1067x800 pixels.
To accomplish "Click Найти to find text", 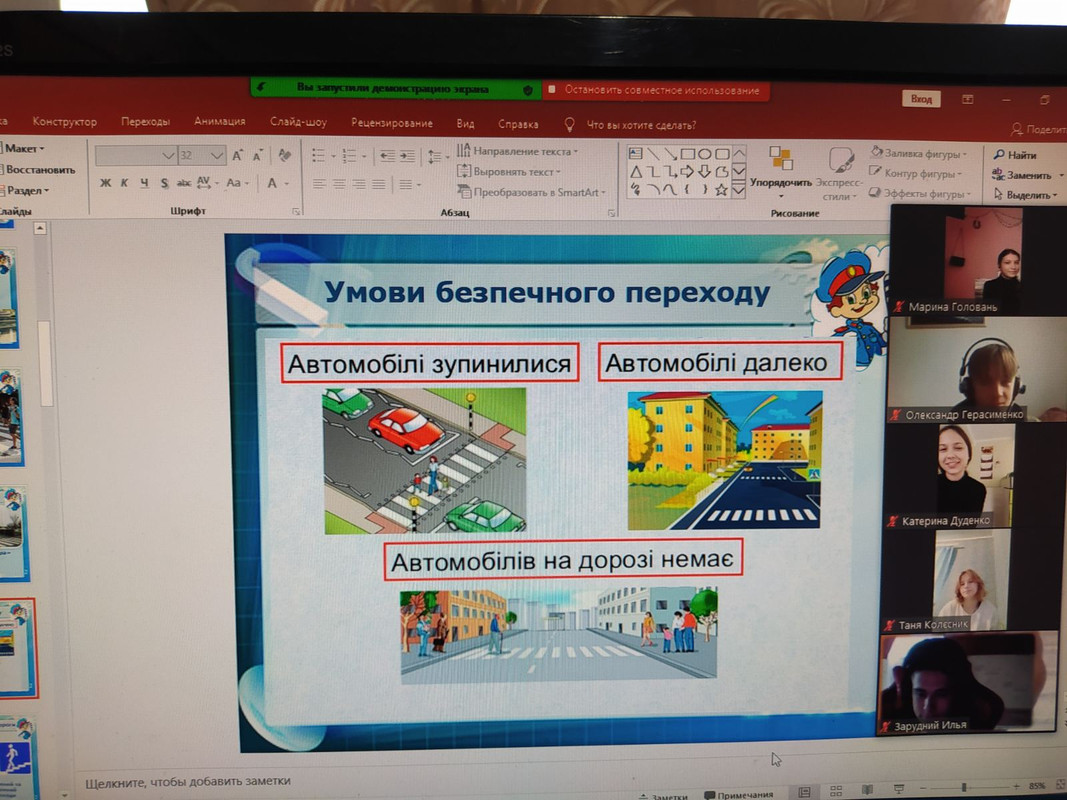I will coord(1015,155).
